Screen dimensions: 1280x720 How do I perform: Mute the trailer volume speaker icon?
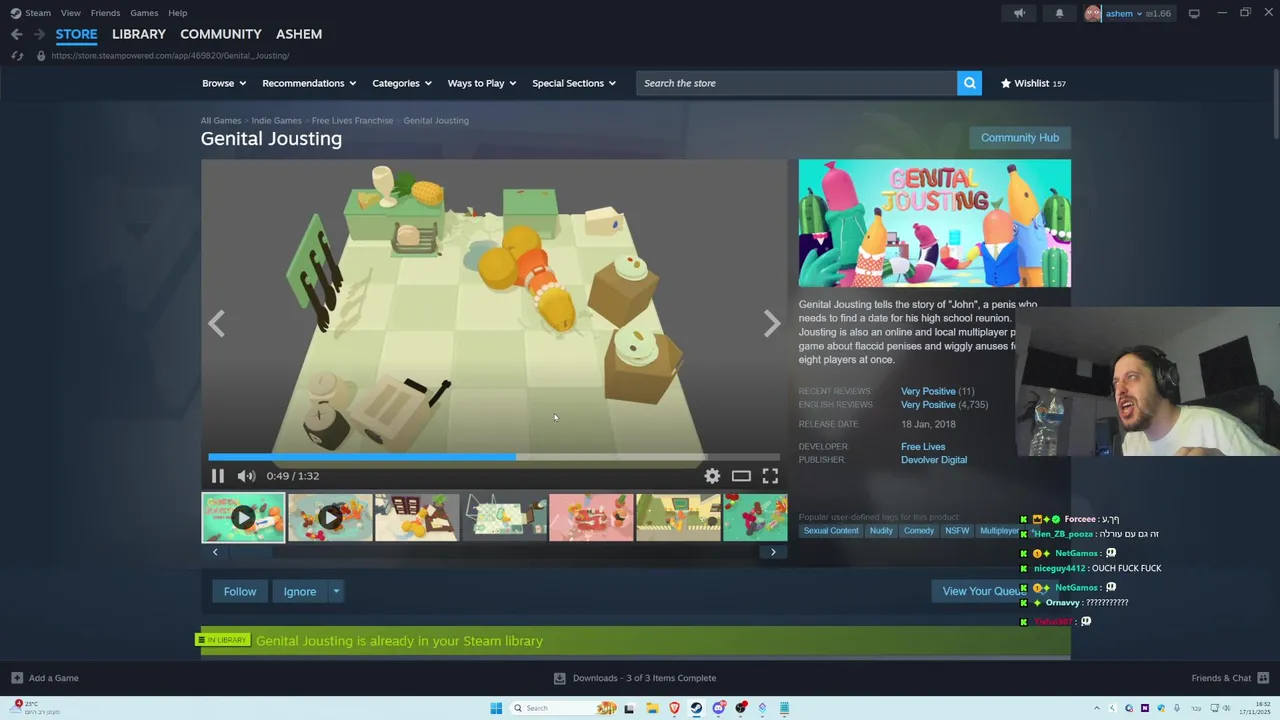(x=246, y=476)
